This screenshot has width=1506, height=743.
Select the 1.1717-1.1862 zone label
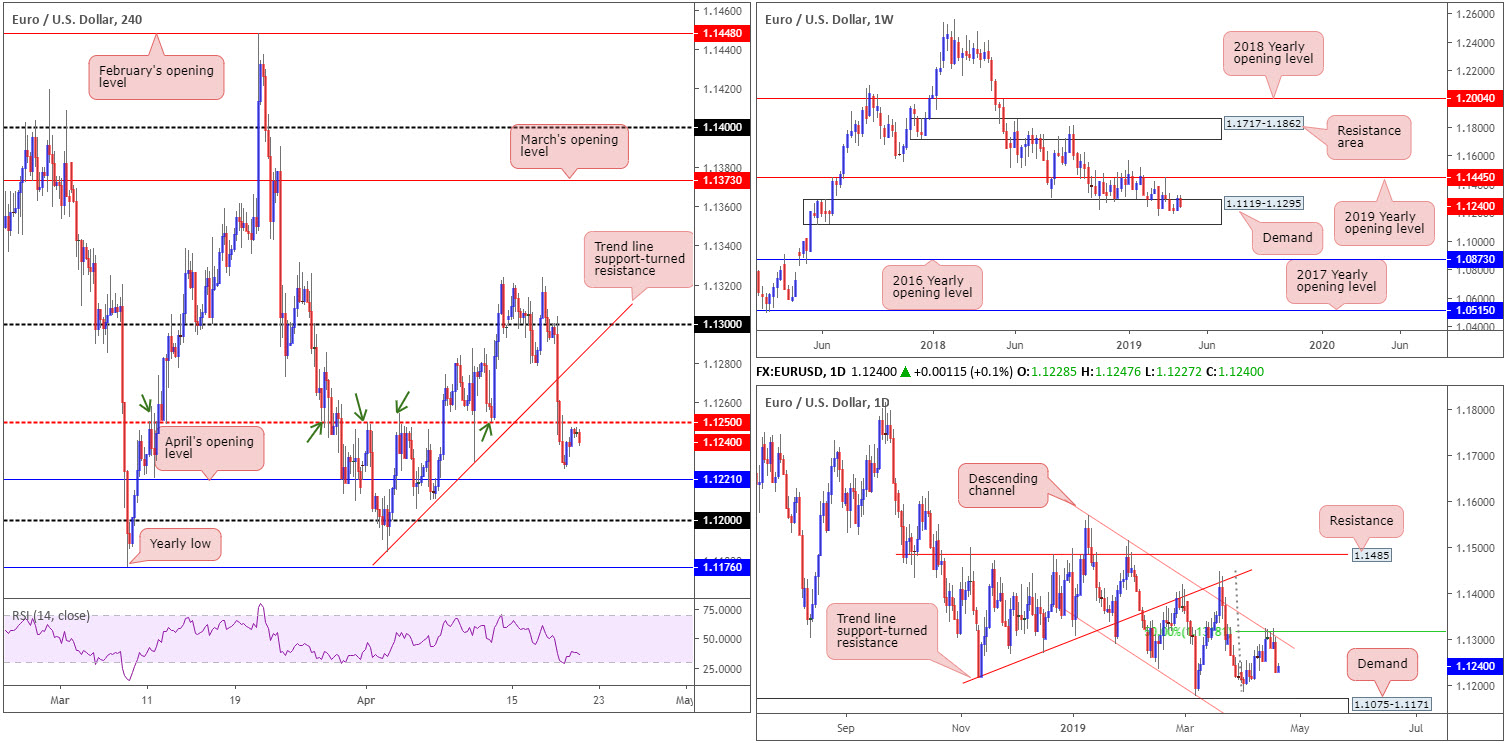1264,127
